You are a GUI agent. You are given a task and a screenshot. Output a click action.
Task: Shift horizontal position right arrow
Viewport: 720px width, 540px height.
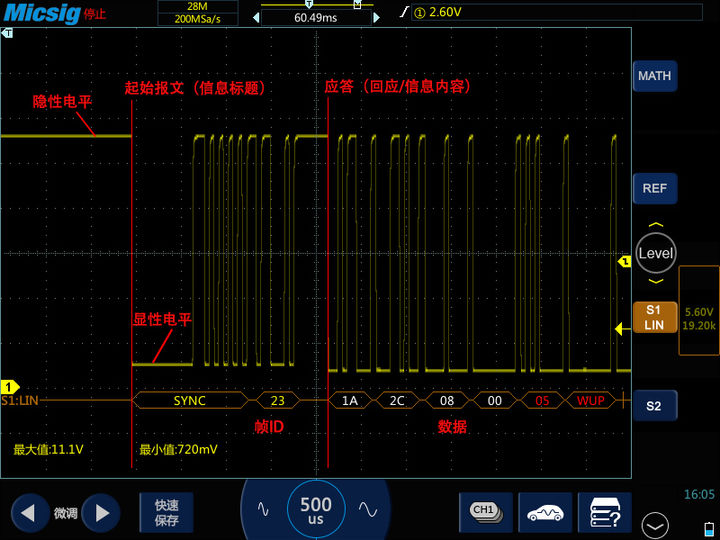click(377, 18)
